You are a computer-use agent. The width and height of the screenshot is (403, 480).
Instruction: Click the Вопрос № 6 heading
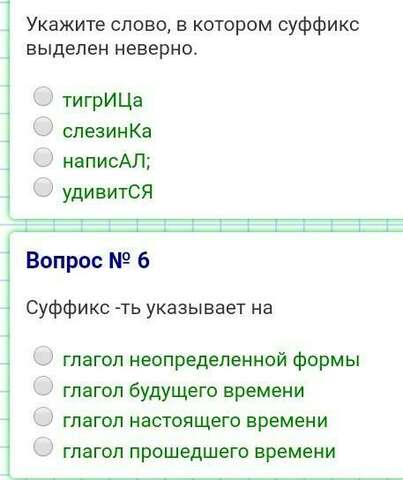tap(88, 260)
